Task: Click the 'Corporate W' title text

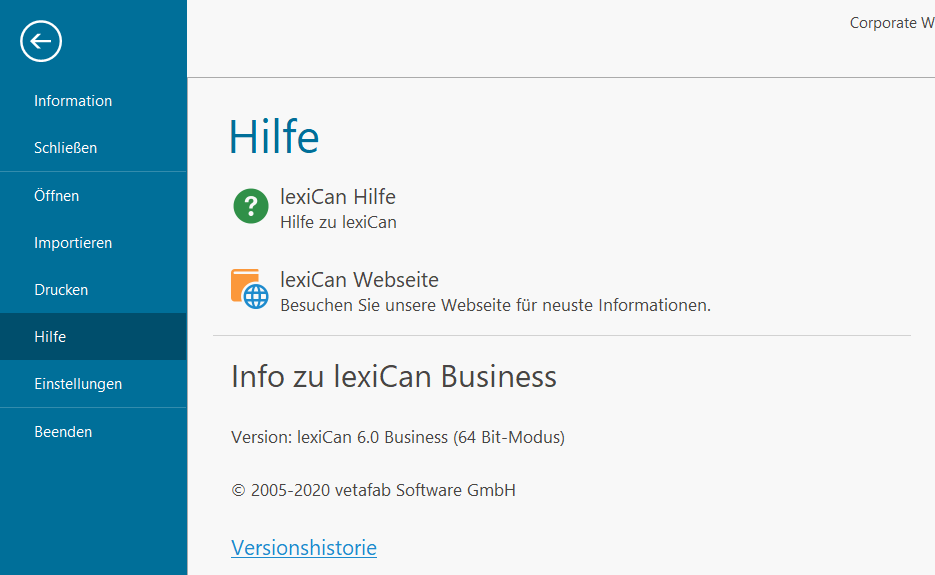Action: (x=892, y=23)
